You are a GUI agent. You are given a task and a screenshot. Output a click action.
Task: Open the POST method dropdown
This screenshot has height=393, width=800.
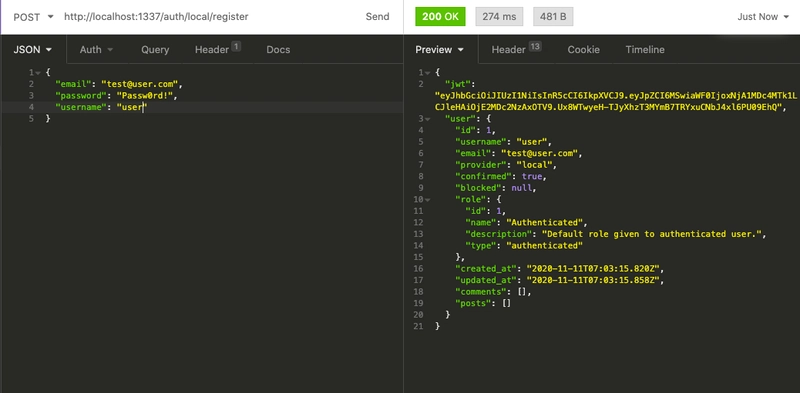tap(33, 17)
